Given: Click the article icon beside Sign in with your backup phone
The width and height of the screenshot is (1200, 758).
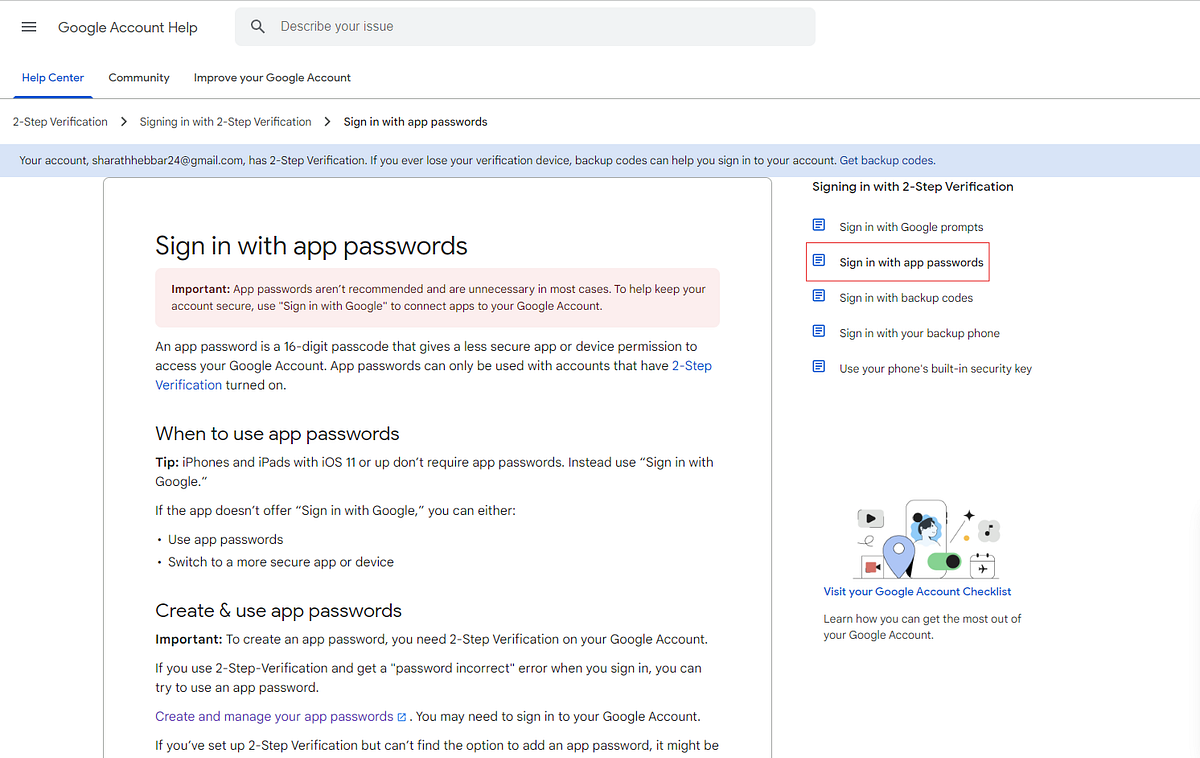Looking at the screenshot, I should coord(819,331).
